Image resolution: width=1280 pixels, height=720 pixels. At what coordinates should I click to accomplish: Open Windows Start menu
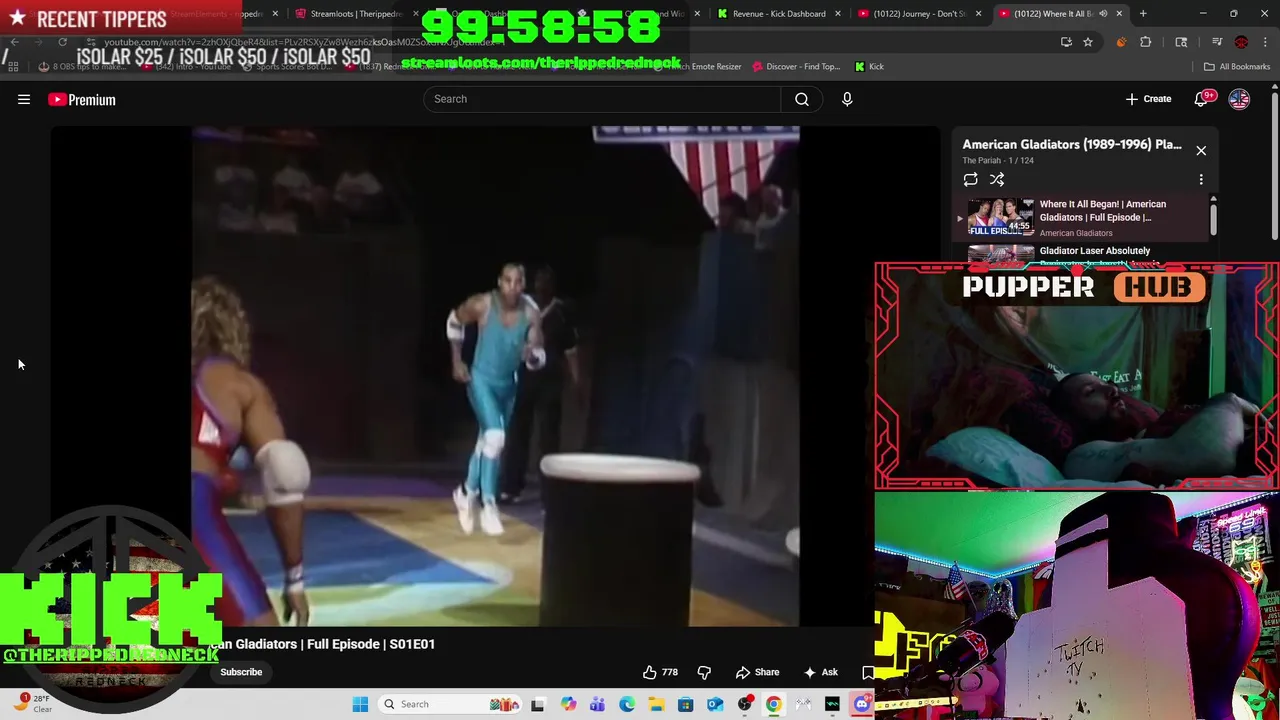(360, 704)
